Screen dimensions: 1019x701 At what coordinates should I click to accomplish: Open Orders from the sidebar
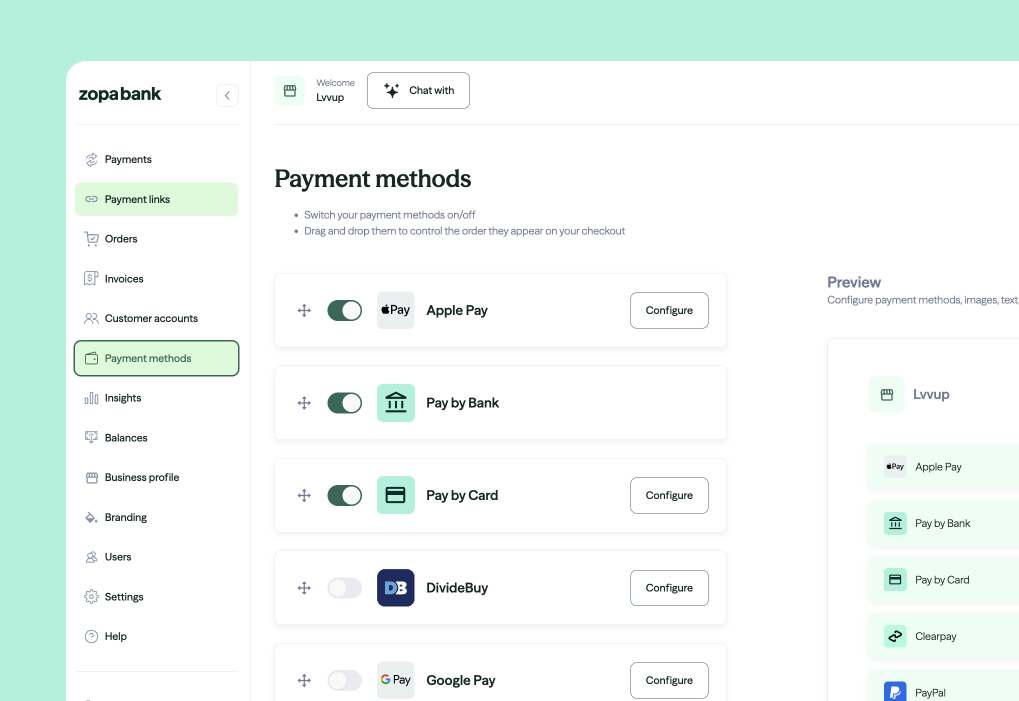(157, 239)
